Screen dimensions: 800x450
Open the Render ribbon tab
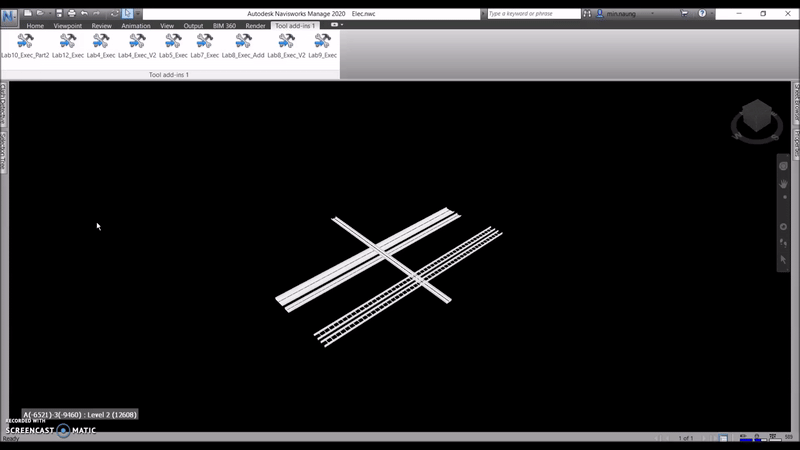[x=255, y=26]
